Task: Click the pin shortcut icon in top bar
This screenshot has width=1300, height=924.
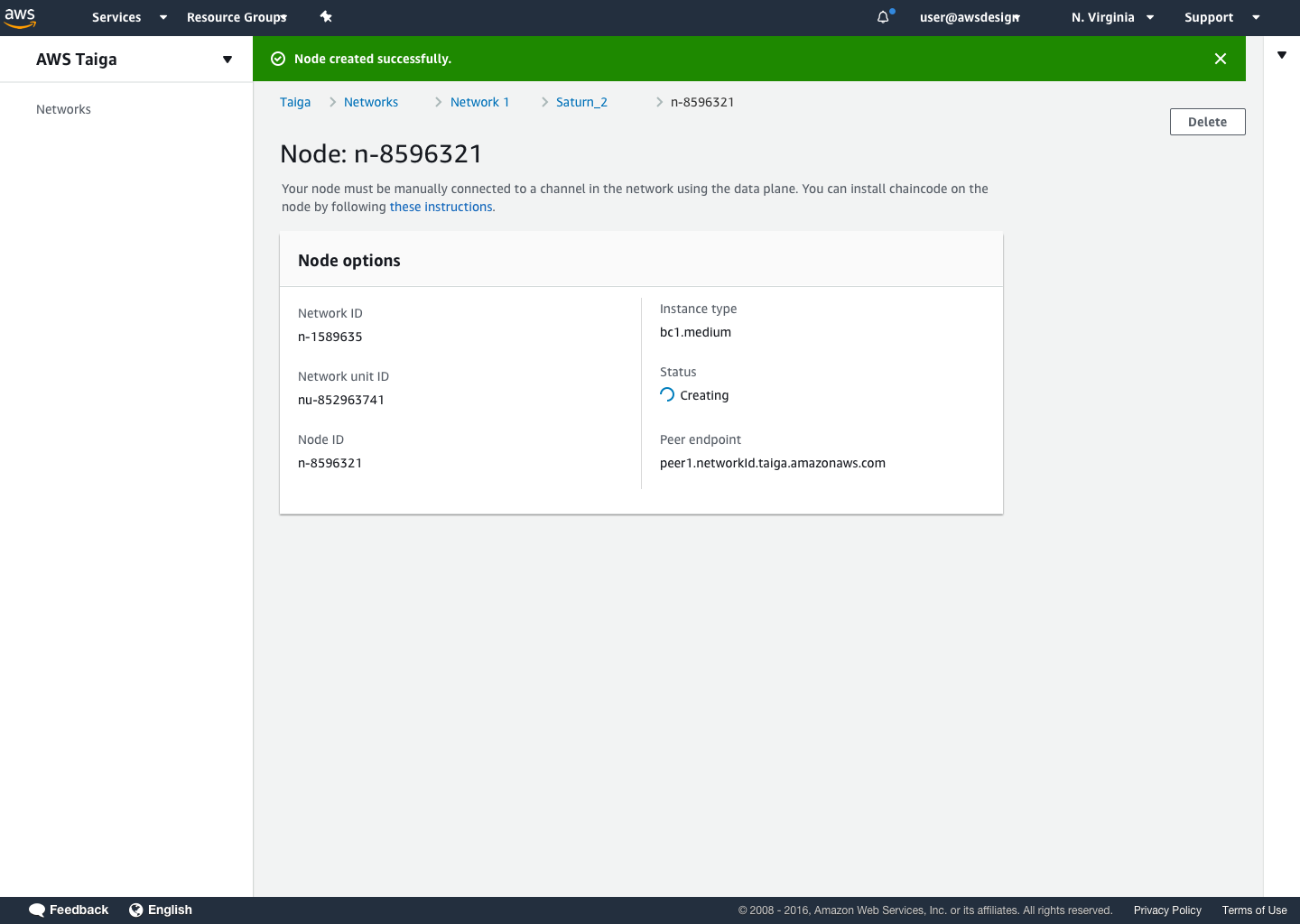Action: (326, 17)
